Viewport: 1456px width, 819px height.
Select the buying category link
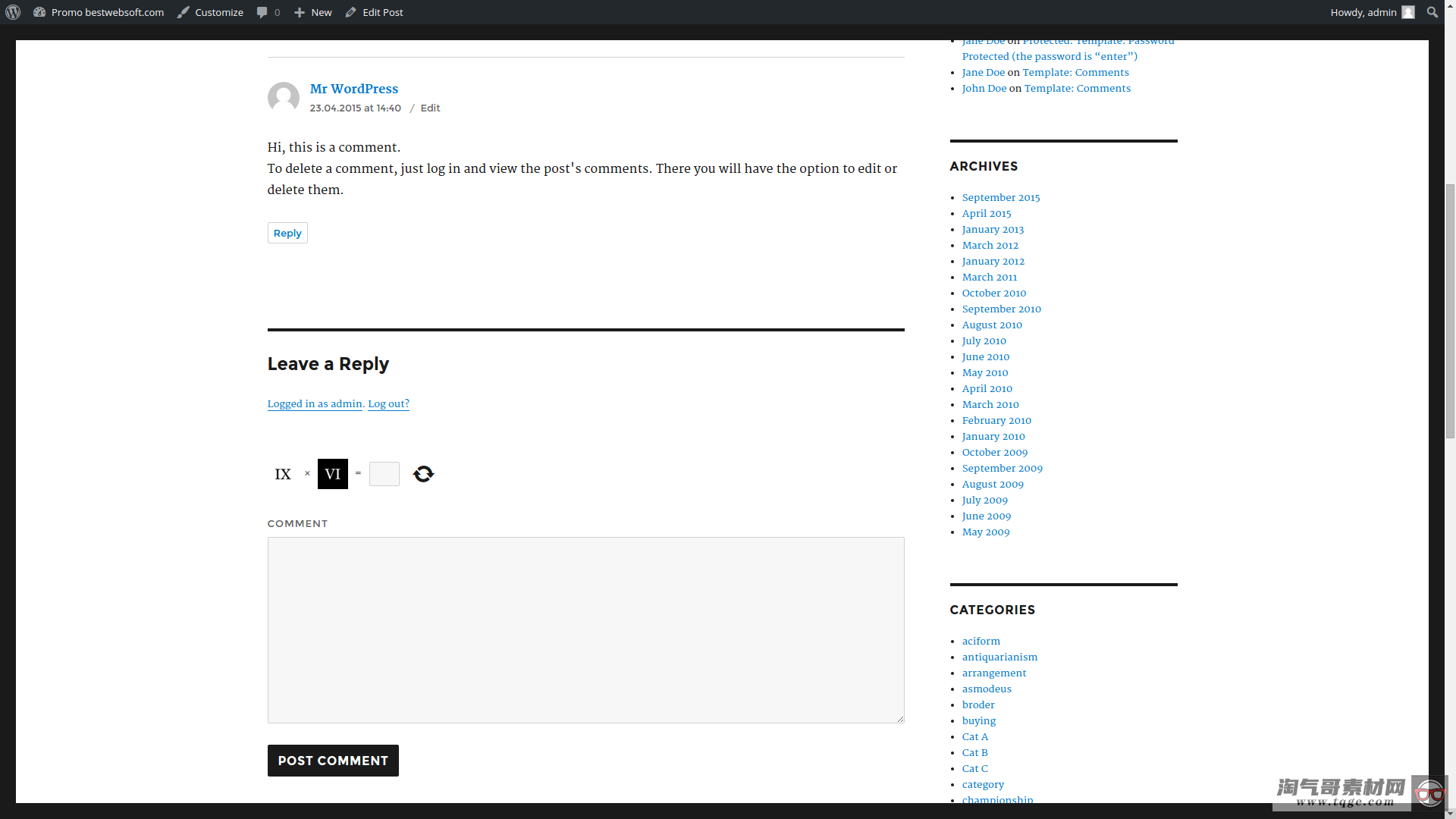pyautogui.click(x=978, y=720)
